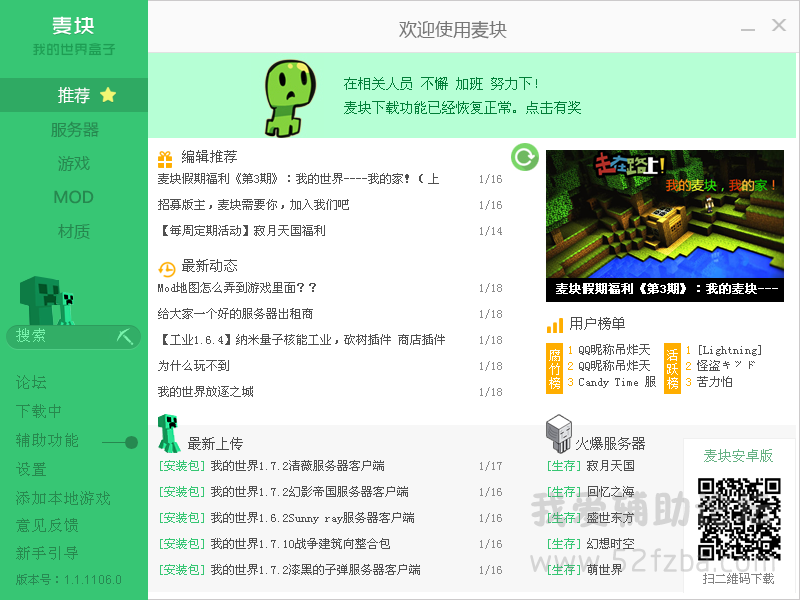Click the creeper mascot in the banner
Image resolution: width=800 pixels, height=600 pixels.
(290, 98)
